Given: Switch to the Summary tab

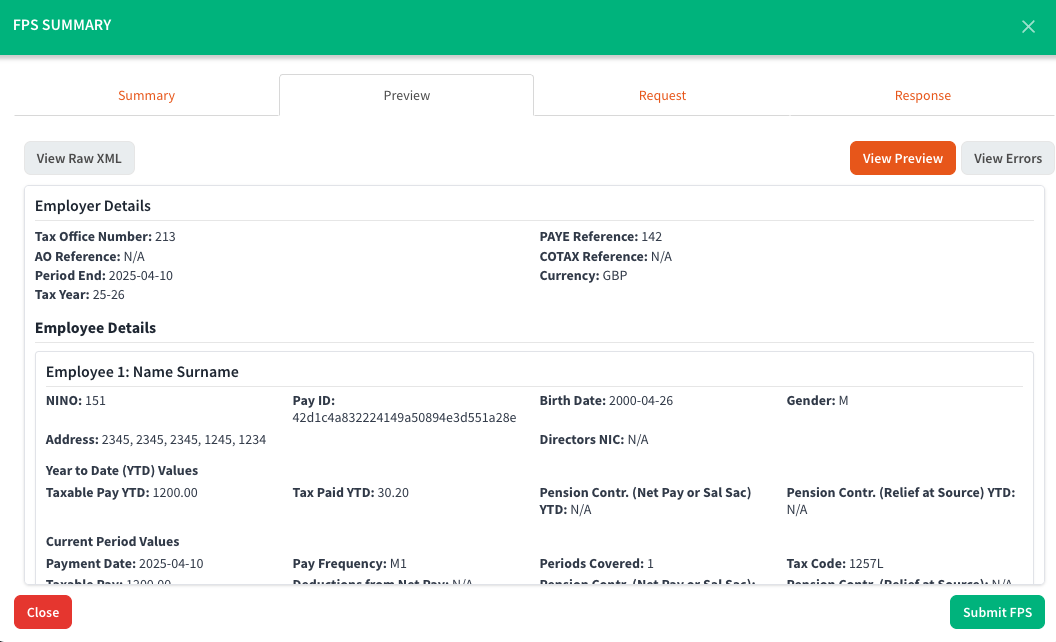Looking at the screenshot, I should pyautogui.click(x=146, y=95).
